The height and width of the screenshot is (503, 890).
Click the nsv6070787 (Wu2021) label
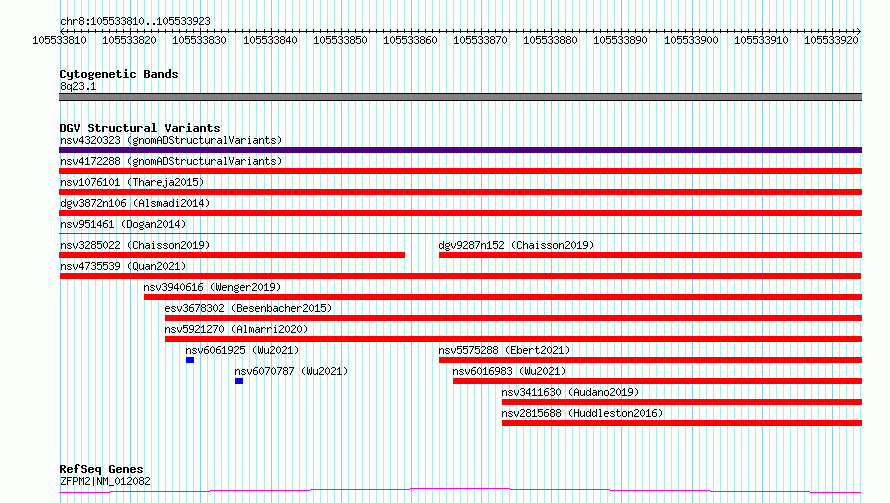click(291, 371)
